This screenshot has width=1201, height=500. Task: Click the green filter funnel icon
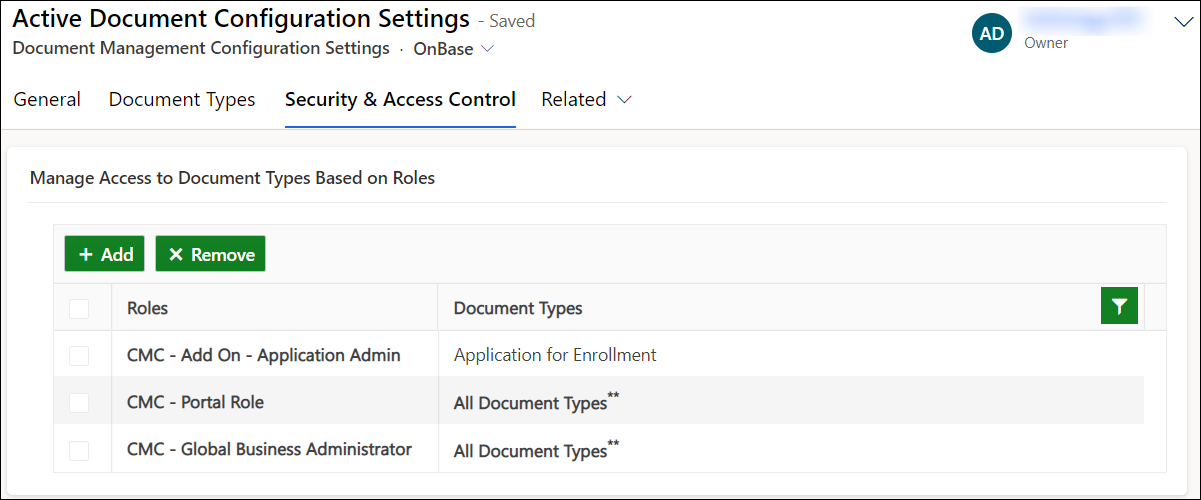pos(1119,306)
